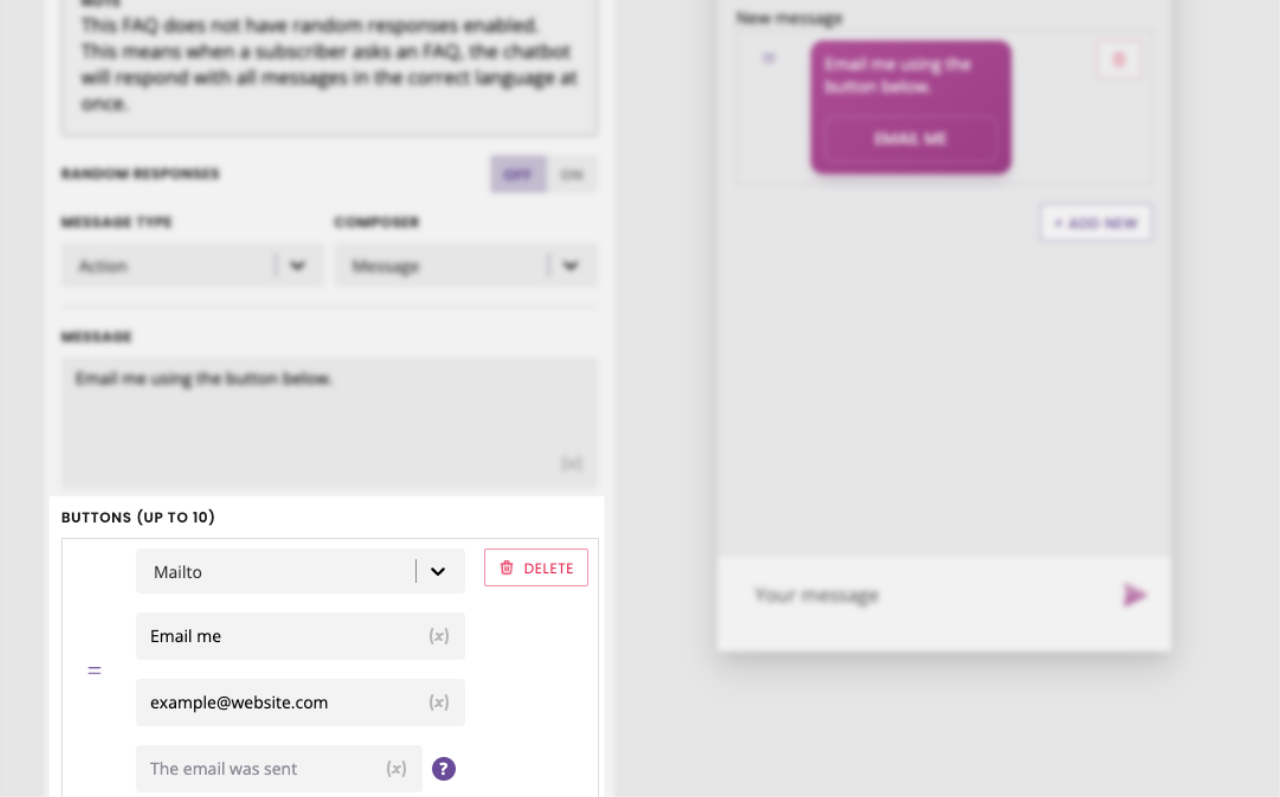Turn random responses ON
The height and width of the screenshot is (797, 1280).
[572, 175]
